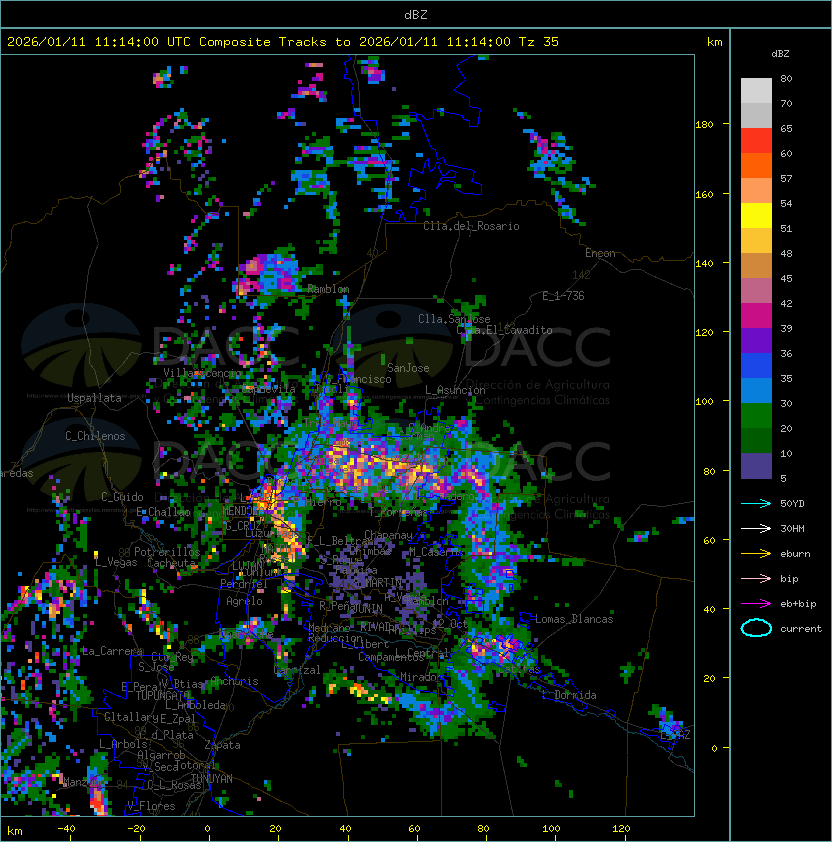Screen dimensions: 832x842
Task: Pick the dark orange 57-60 dBZ swatch
Action: point(756,165)
